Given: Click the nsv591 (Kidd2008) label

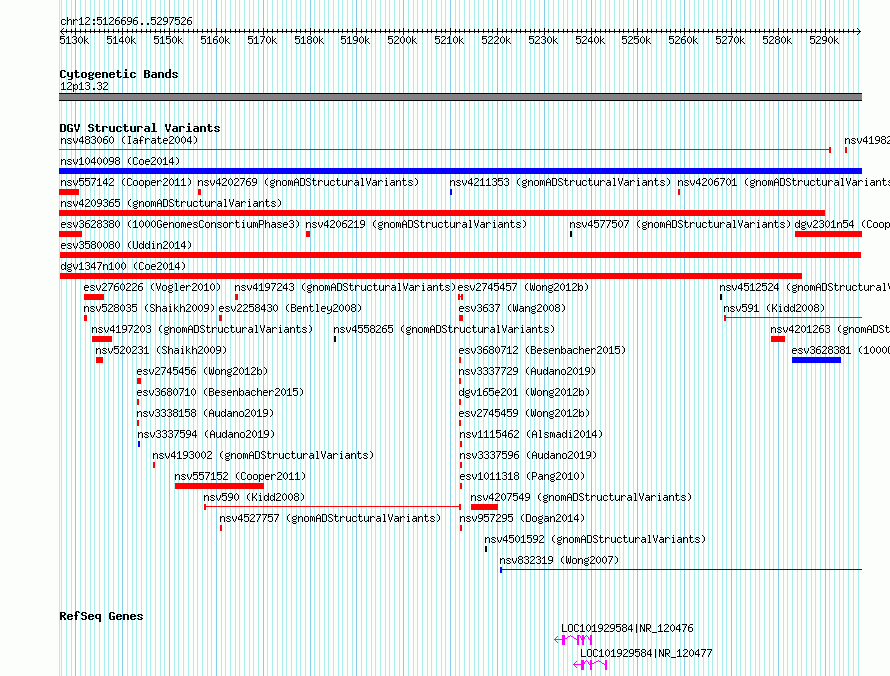Looking at the screenshot, I should (x=774, y=308).
